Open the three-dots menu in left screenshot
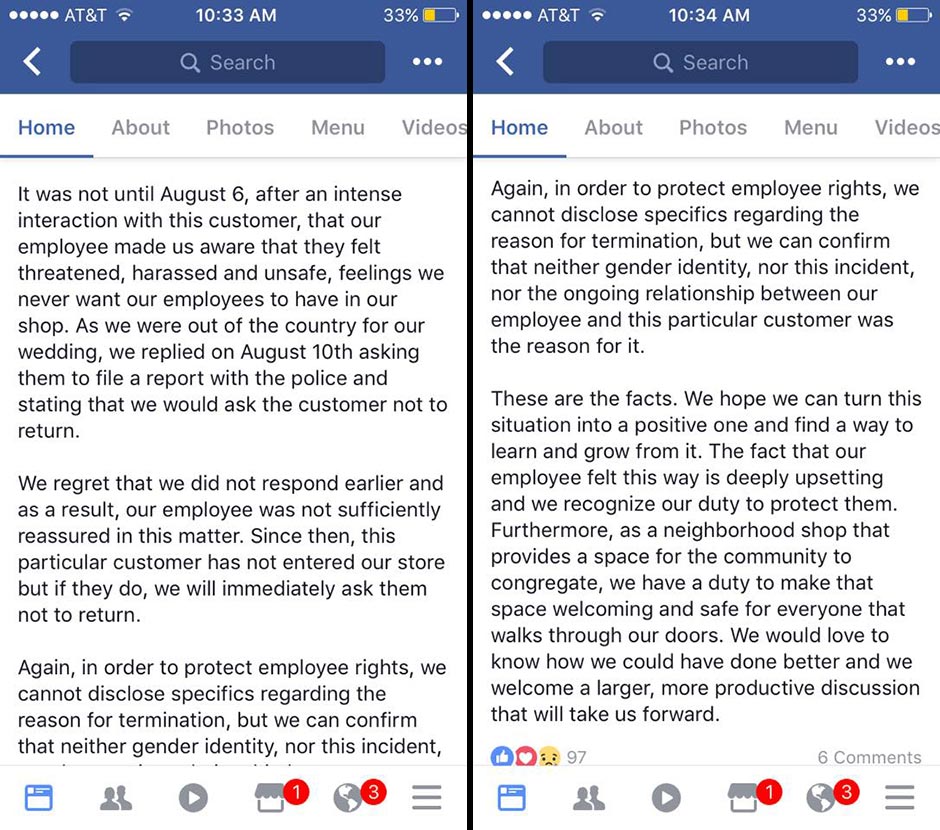 [427, 62]
